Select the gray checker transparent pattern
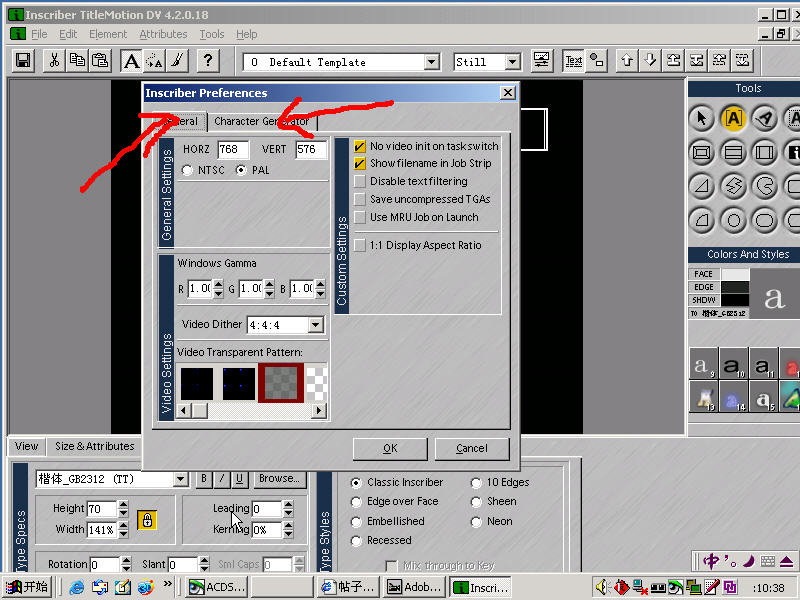Image resolution: width=800 pixels, height=600 pixels. pyautogui.click(x=281, y=383)
